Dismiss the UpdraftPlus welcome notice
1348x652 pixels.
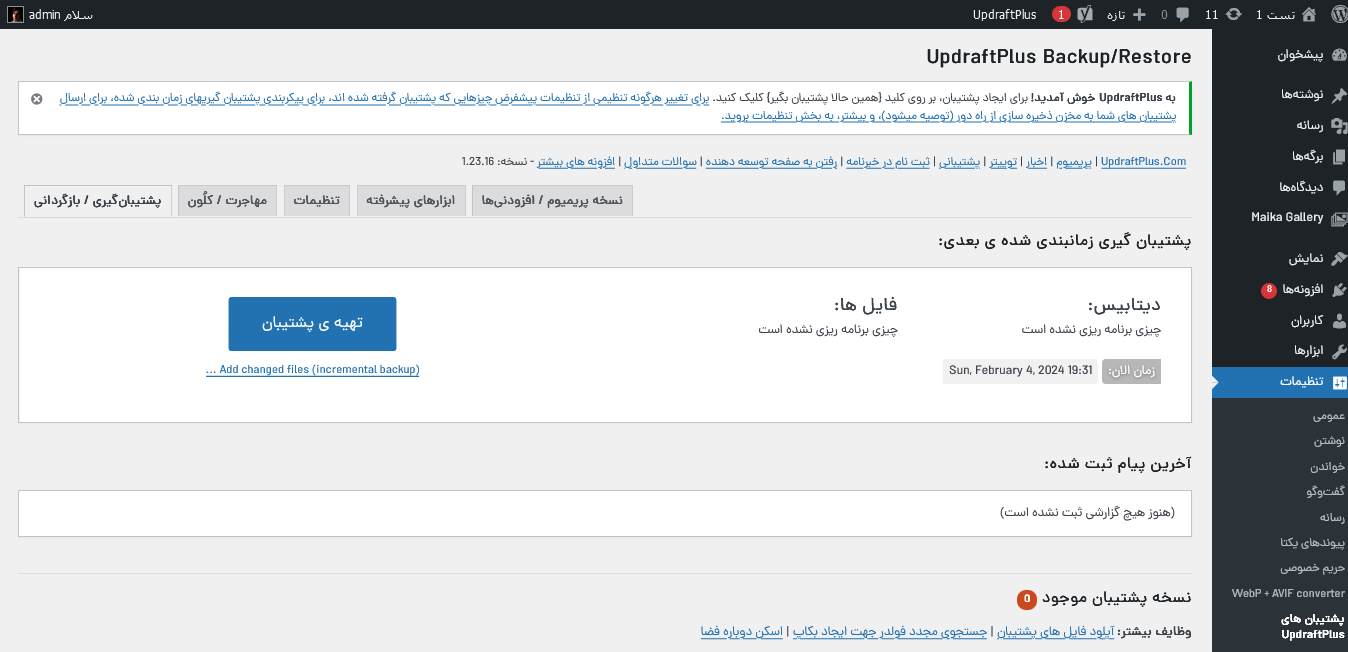coord(37,99)
